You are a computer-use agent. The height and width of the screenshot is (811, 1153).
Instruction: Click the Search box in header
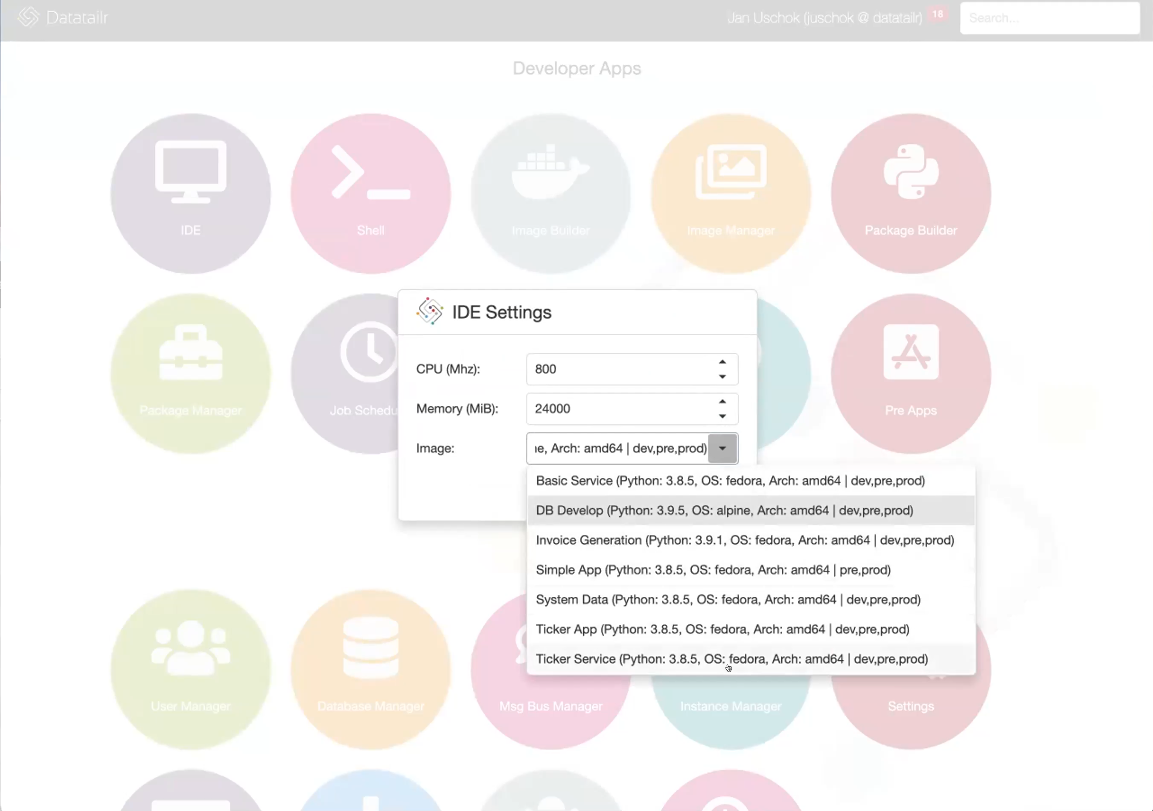pos(1050,18)
